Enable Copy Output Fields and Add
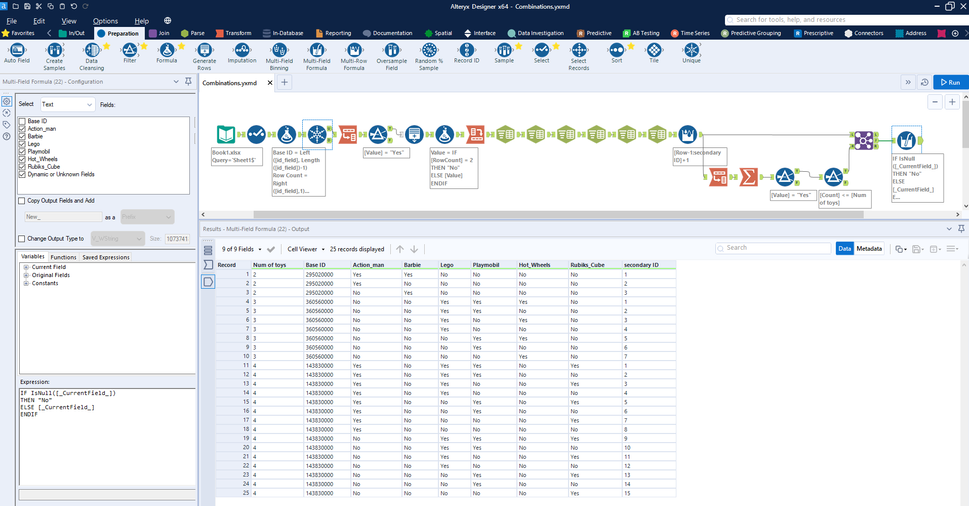The image size is (969, 506). coord(22,201)
